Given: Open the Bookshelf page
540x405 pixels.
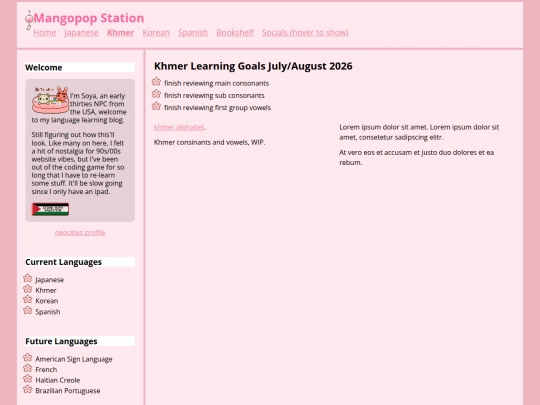Looking at the screenshot, I should (235, 33).
